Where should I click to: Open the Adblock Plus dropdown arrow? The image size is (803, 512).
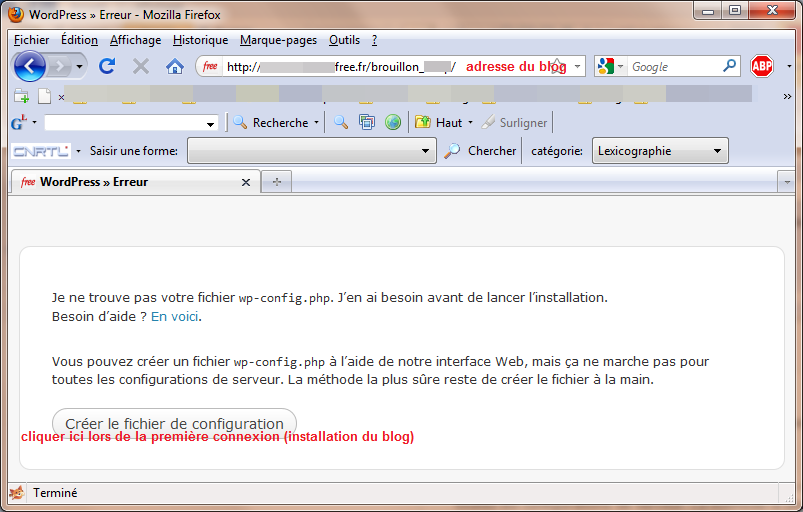pos(789,67)
